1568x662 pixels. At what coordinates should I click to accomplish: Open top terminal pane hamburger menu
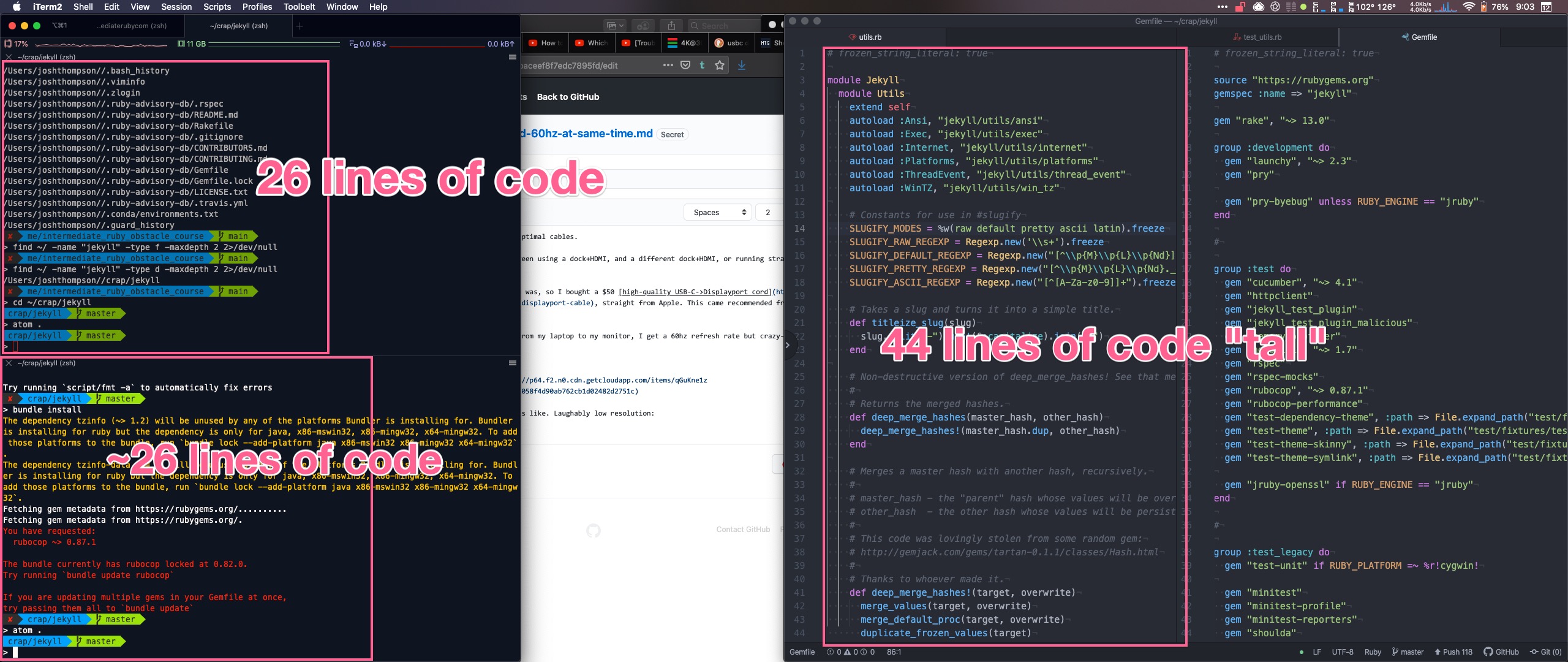coord(513,57)
